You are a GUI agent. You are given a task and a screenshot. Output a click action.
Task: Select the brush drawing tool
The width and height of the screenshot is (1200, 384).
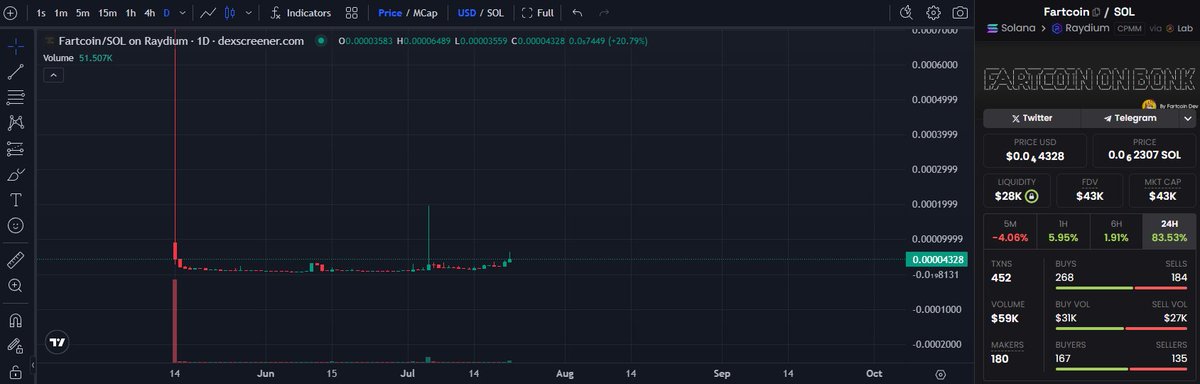click(16, 175)
